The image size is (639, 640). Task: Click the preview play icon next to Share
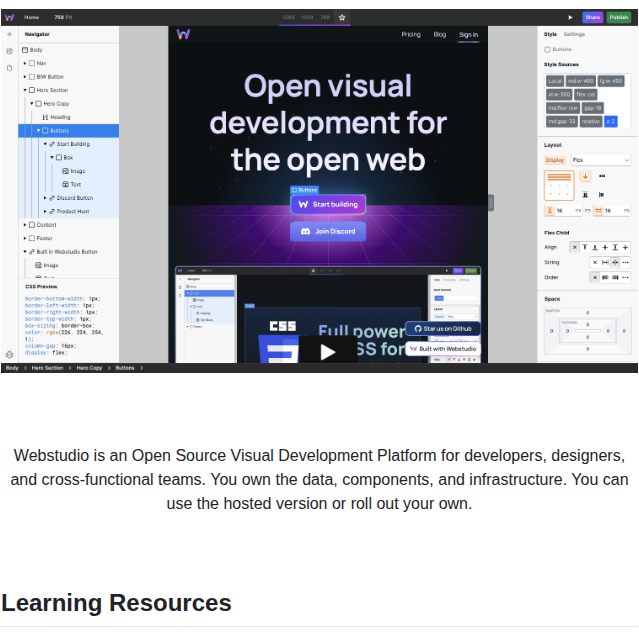[570, 17]
